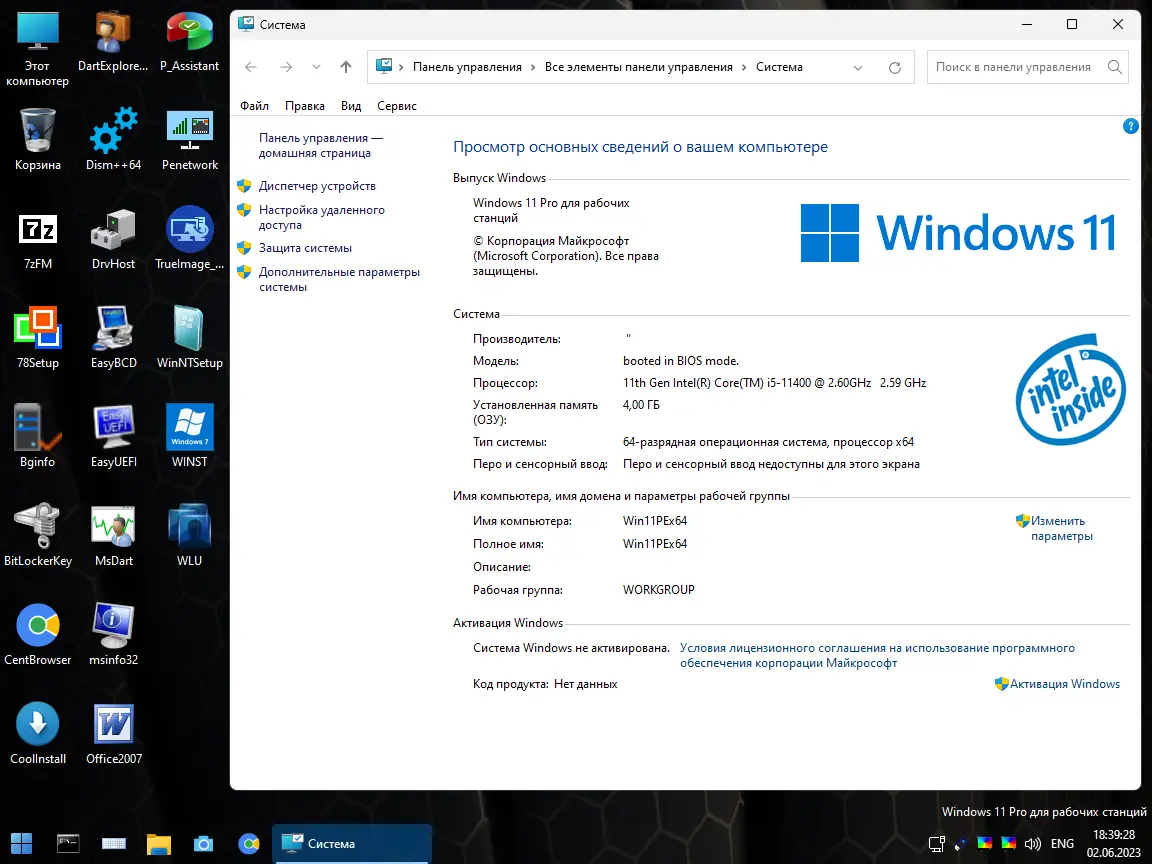The height and width of the screenshot is (864, 1152).
Task: Open Microsoft license terms link
Action: (876, 655)
